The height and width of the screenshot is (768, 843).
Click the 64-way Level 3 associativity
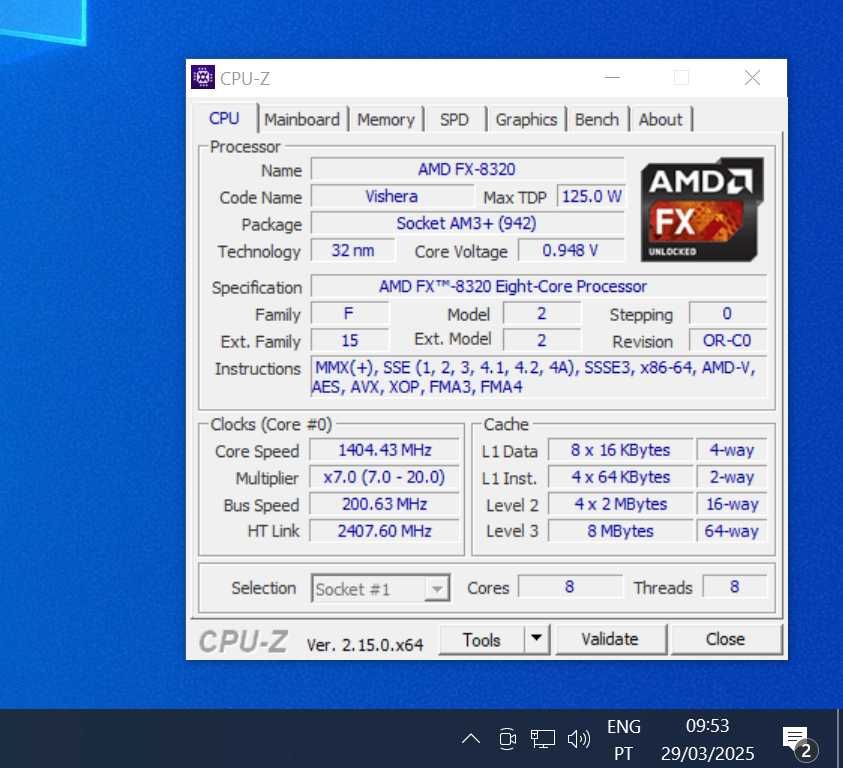pyautogui.click(x=732, y=531)
